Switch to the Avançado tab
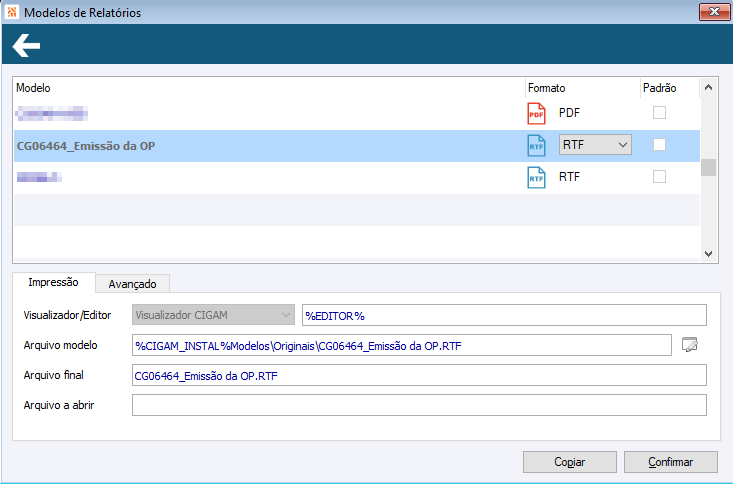This screenshot has height=484, width=733. [x=132, y=284]
